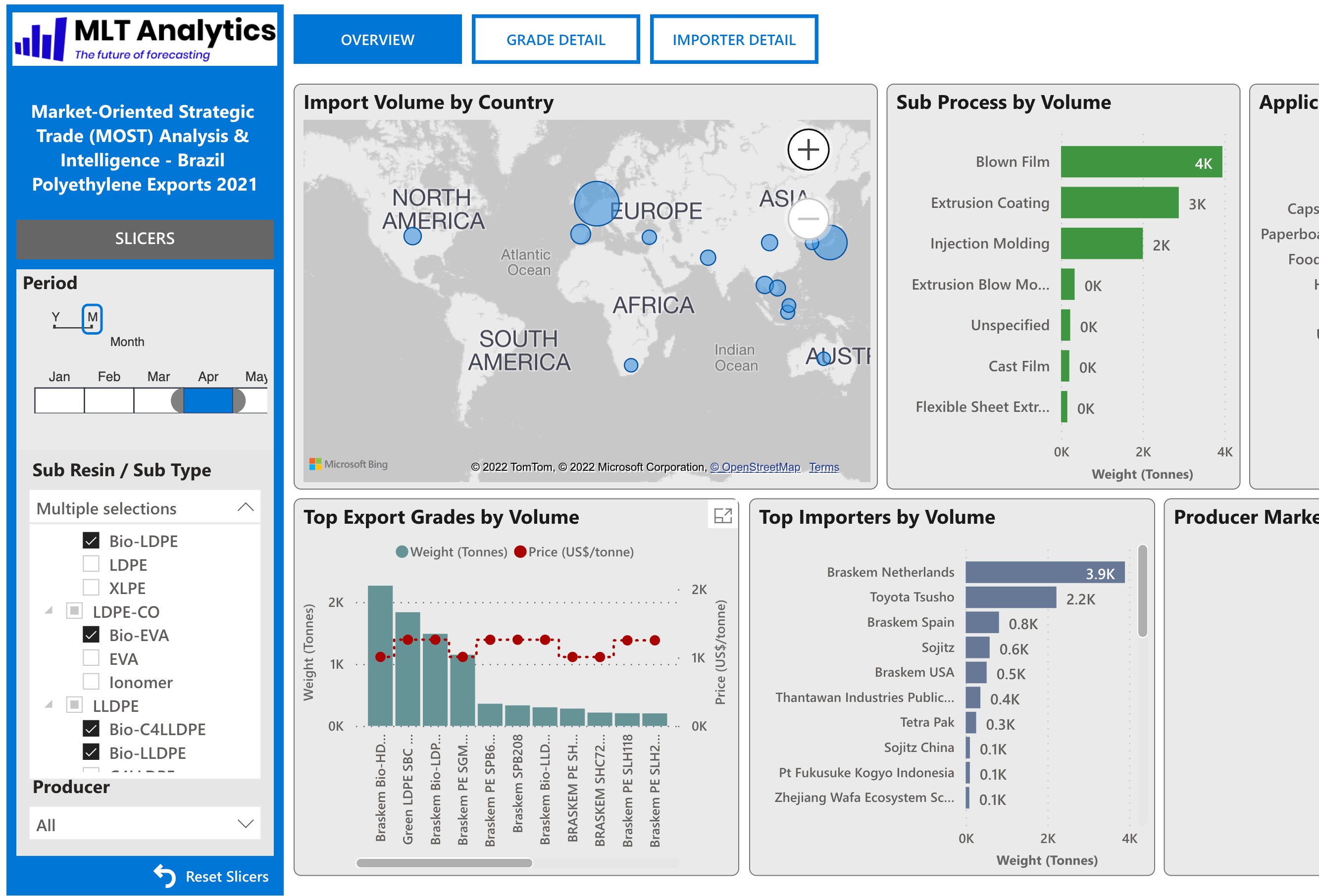The height and width of the screenshot is (896, 1319).
Task: Select the Blown Film bar
Action: click(x=1141, y=162)
